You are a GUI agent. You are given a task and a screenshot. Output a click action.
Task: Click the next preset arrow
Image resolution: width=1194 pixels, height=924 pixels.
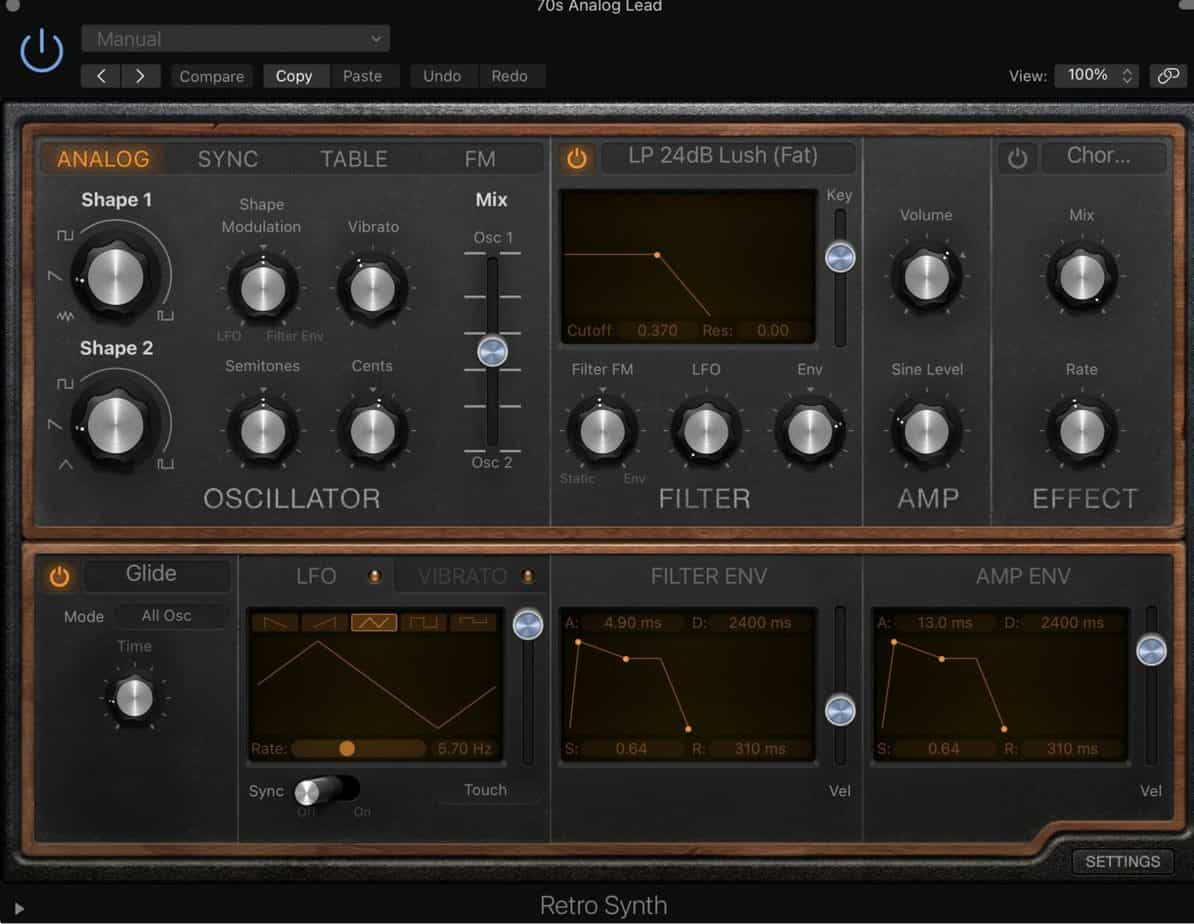click(x=140, y=75)
